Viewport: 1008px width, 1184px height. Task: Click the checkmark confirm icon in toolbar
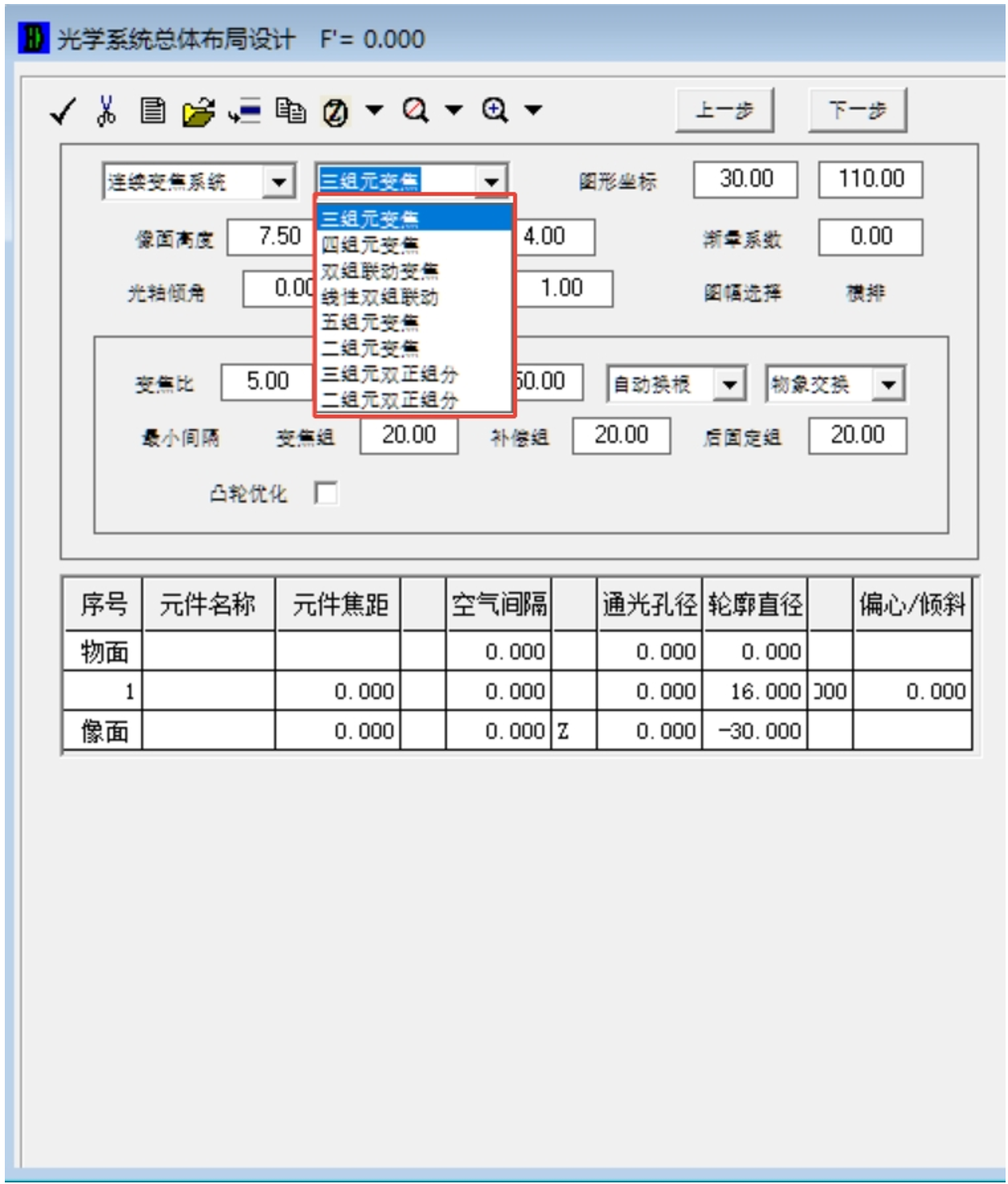(x=63, y=111)
